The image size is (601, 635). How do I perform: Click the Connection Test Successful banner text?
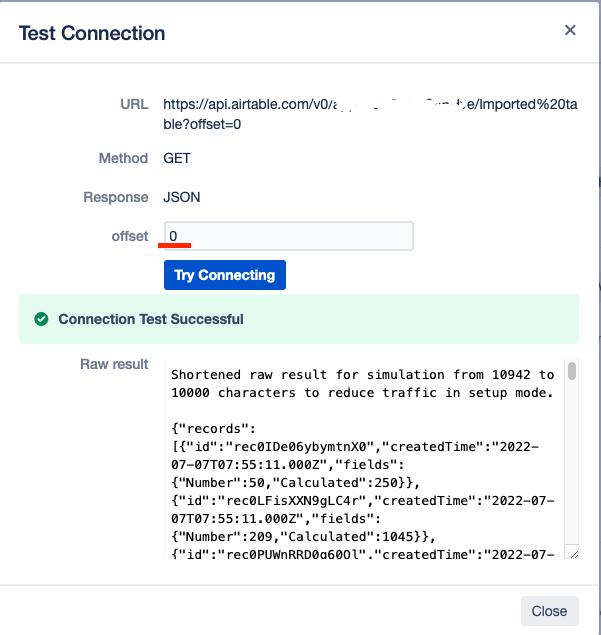150,319
